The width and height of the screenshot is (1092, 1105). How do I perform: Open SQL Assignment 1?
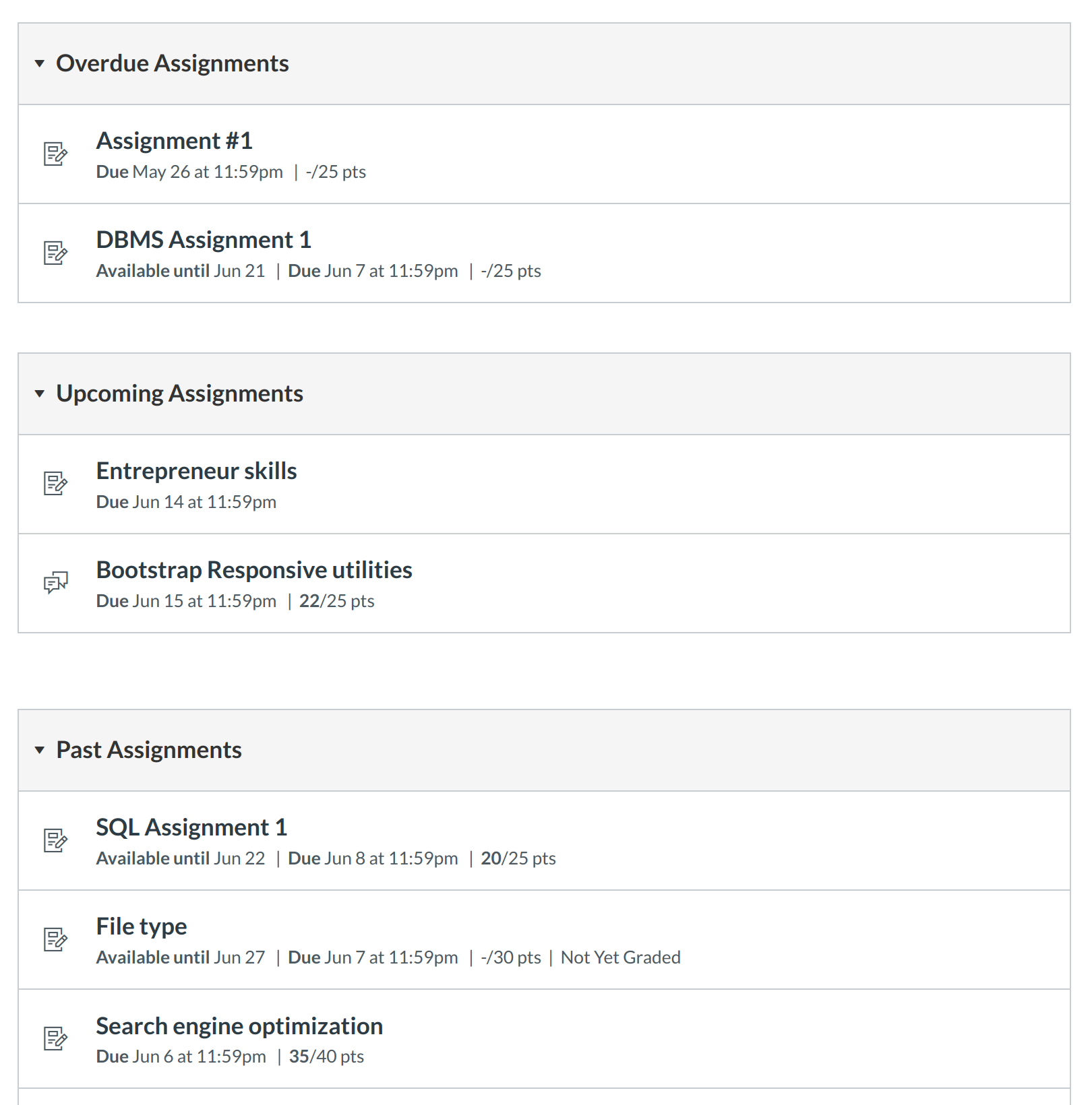tap(191, 827)
